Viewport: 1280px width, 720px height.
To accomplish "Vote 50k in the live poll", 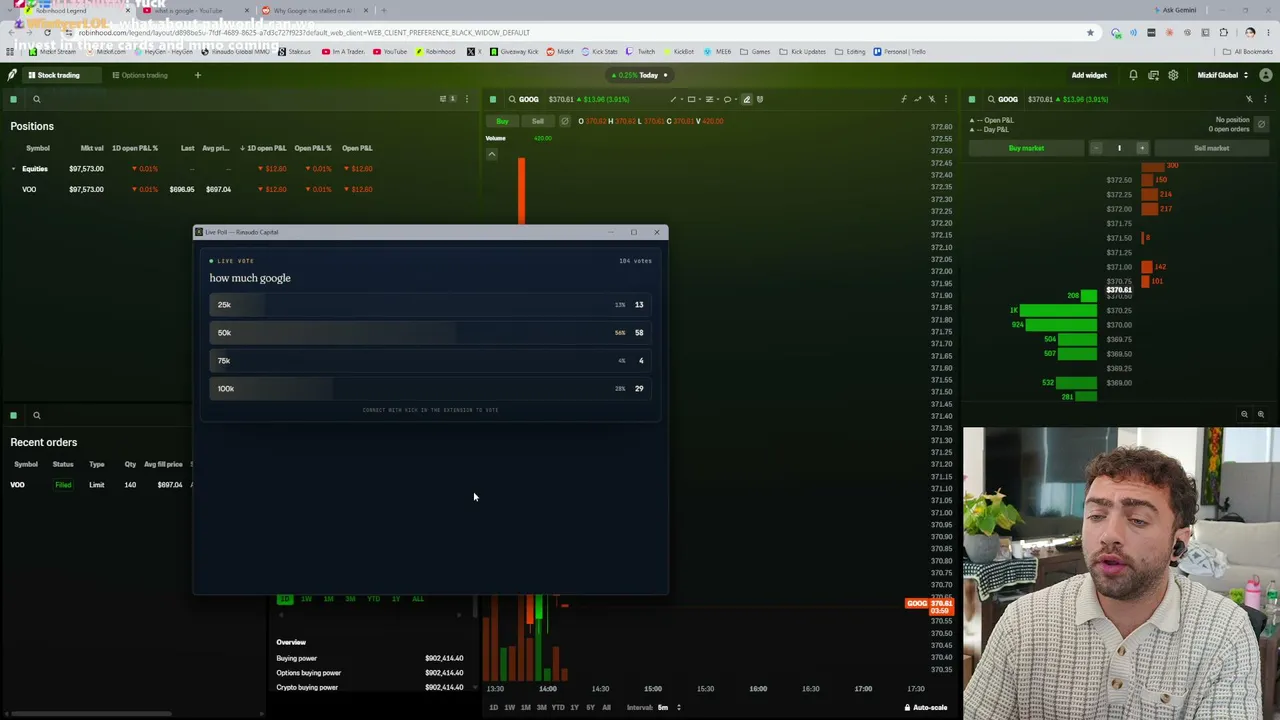I will tap(430, 333).
